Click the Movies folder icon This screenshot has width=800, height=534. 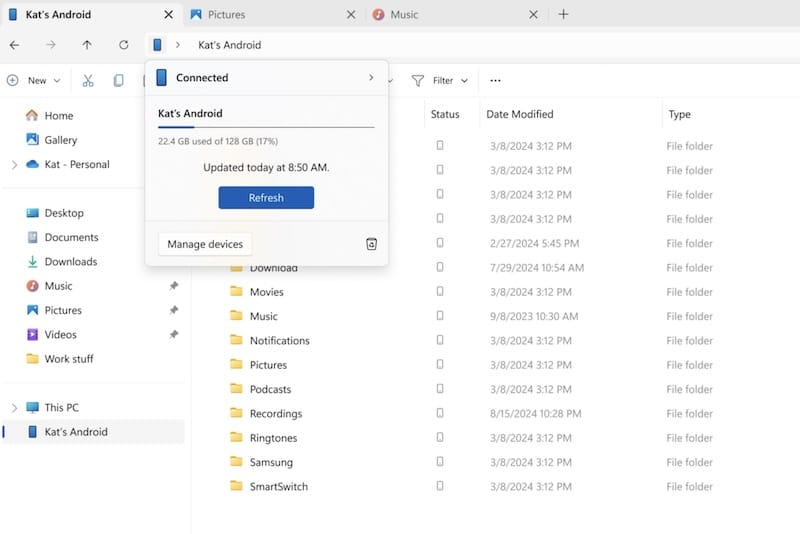[236, 291]
